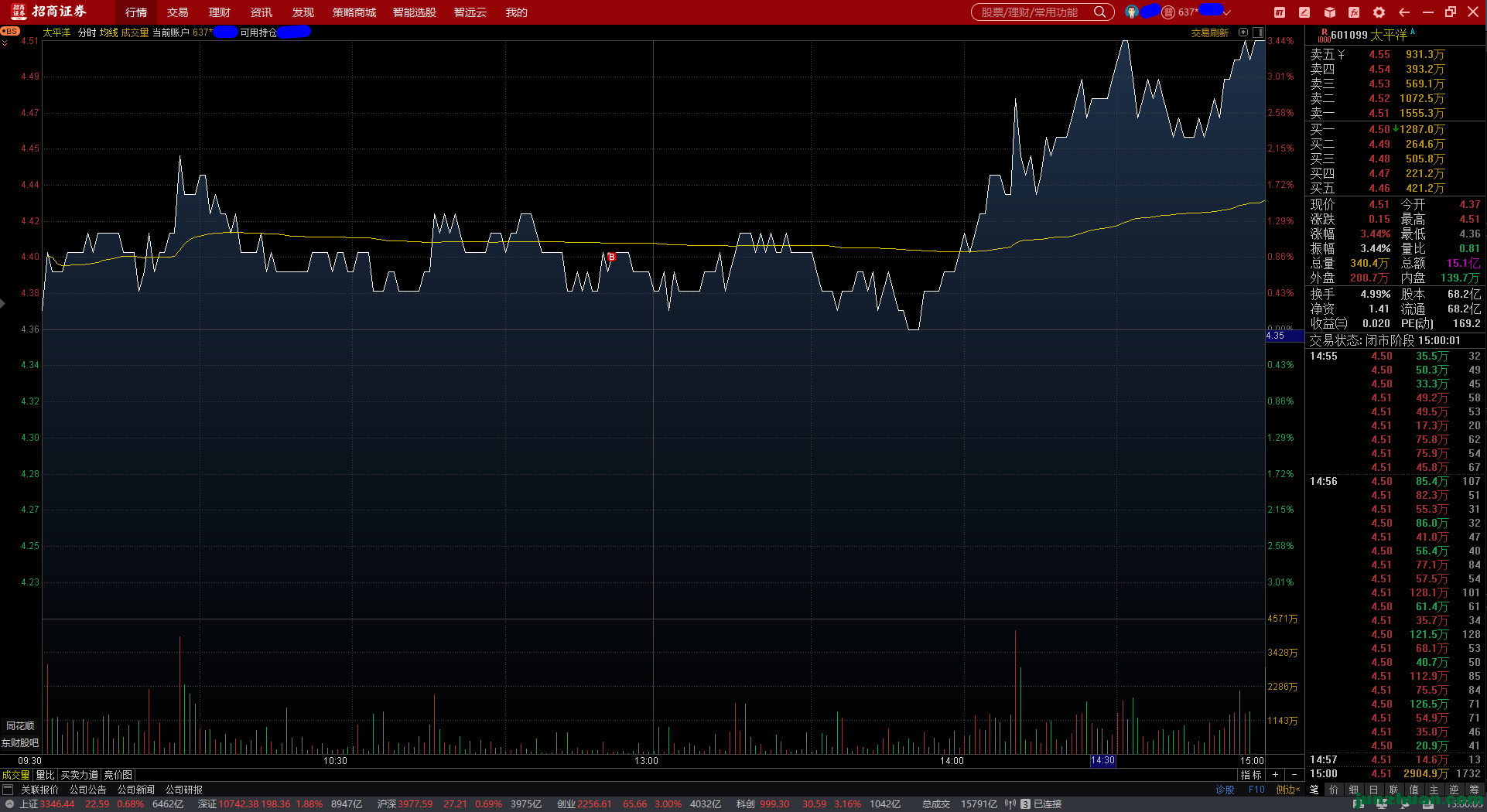
Task: Expand left panel with gray triangle arrow
Action: click(x=2, y=304)
